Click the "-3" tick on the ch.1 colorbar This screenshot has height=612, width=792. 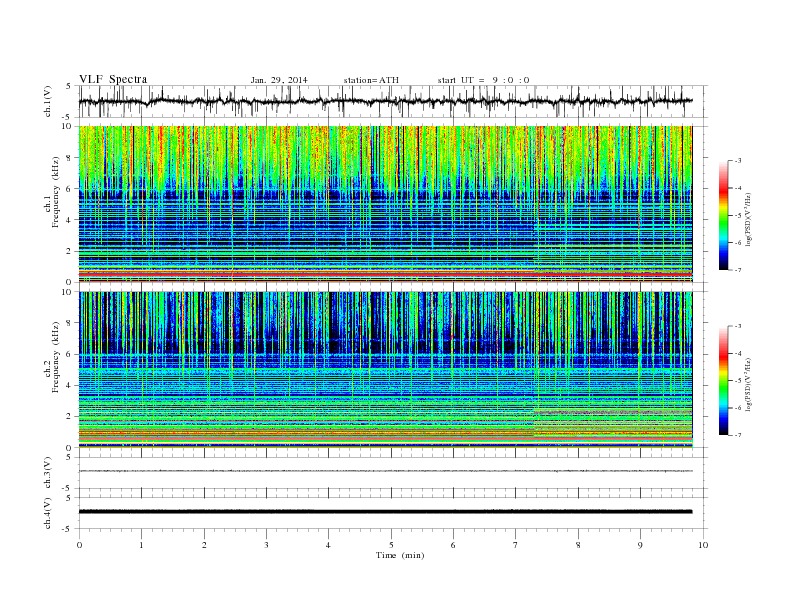pos(737,161)
